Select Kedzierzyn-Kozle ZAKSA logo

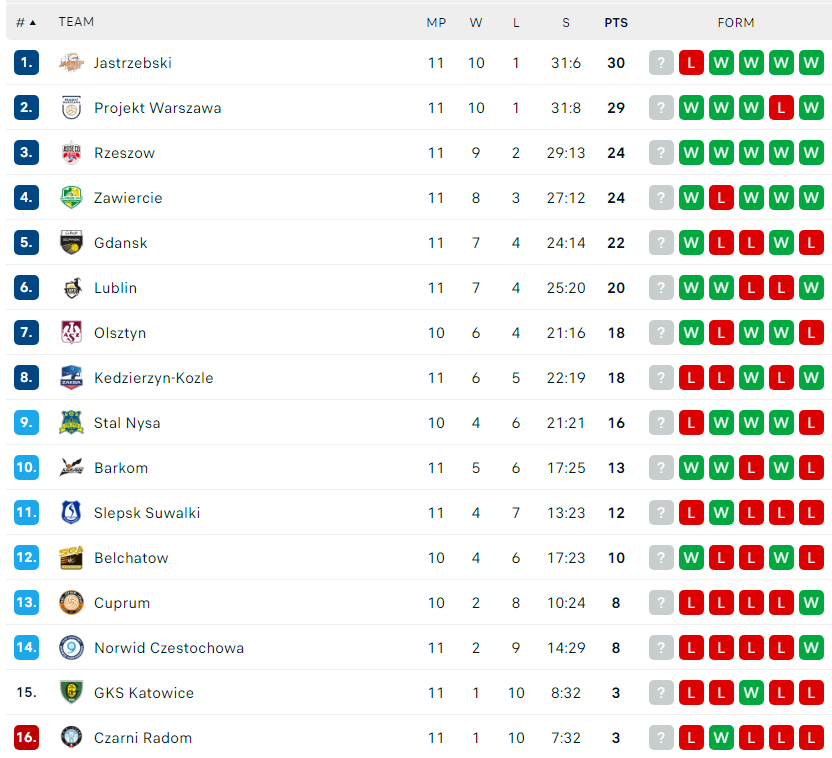71,378
